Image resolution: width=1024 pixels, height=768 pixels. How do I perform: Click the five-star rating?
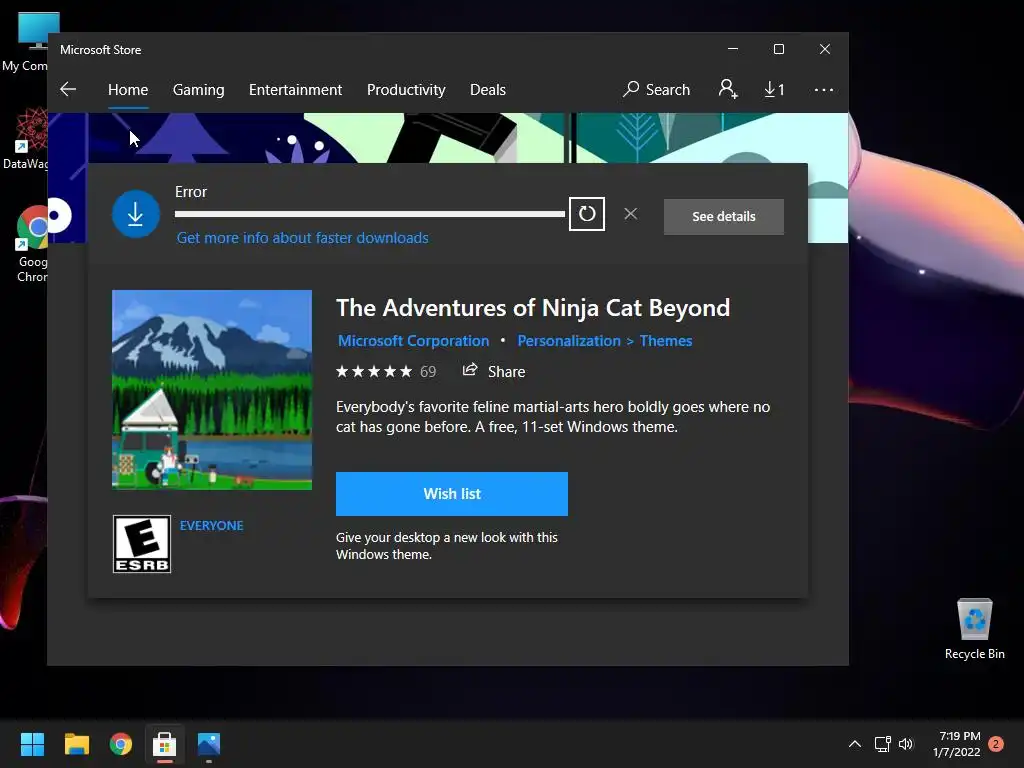tap(374, 372)
